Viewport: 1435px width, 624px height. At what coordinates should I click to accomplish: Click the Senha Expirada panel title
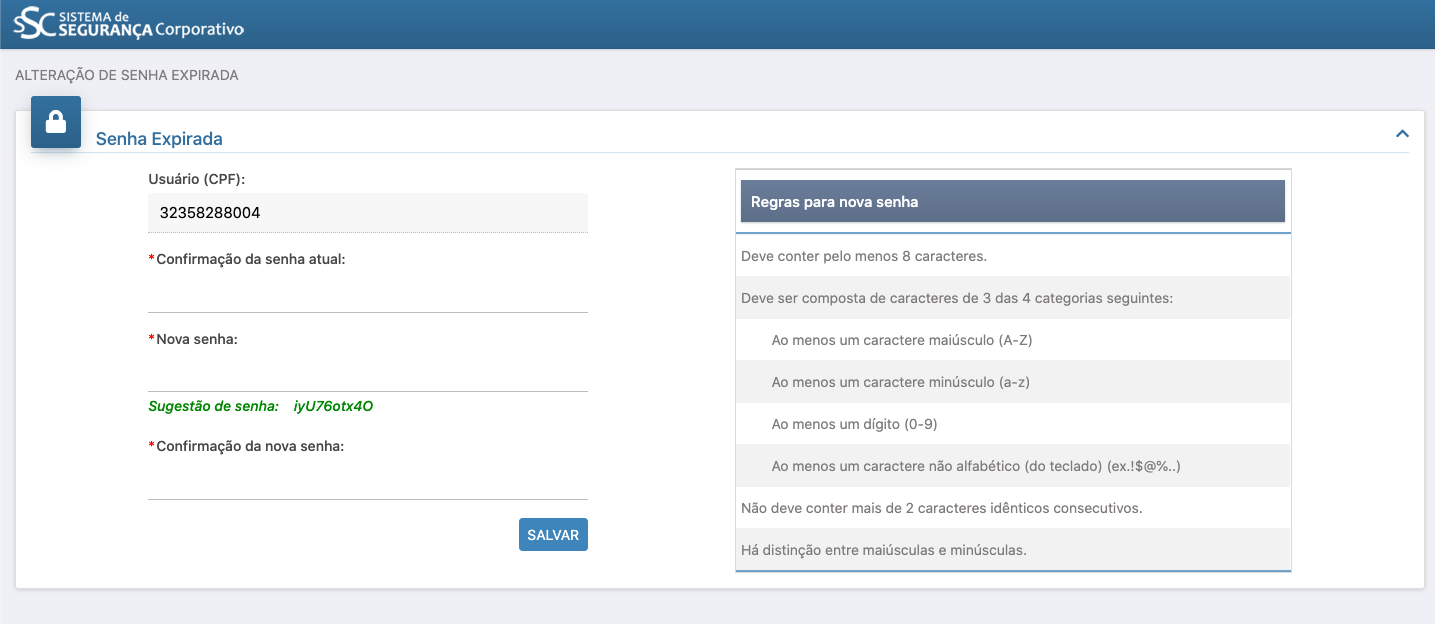click(159, 139)
